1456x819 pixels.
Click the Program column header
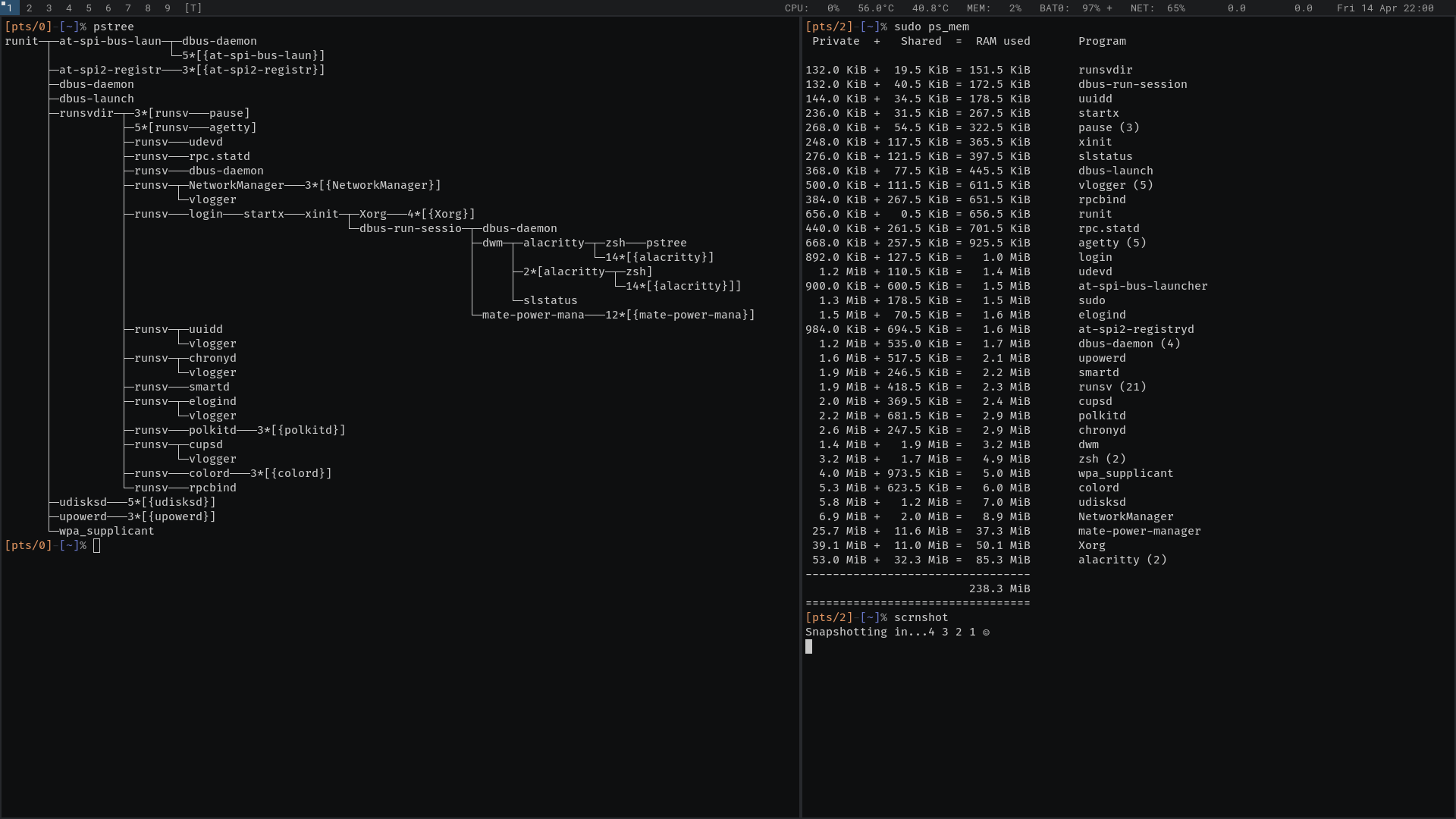coord(1102,41)
